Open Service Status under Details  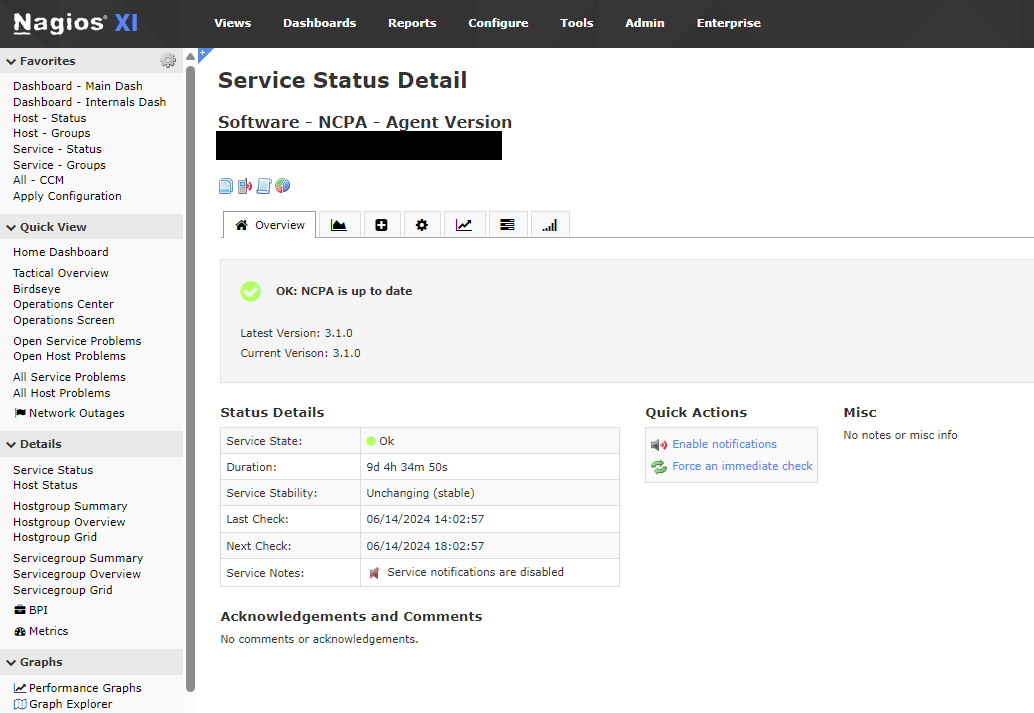(53, 470)
